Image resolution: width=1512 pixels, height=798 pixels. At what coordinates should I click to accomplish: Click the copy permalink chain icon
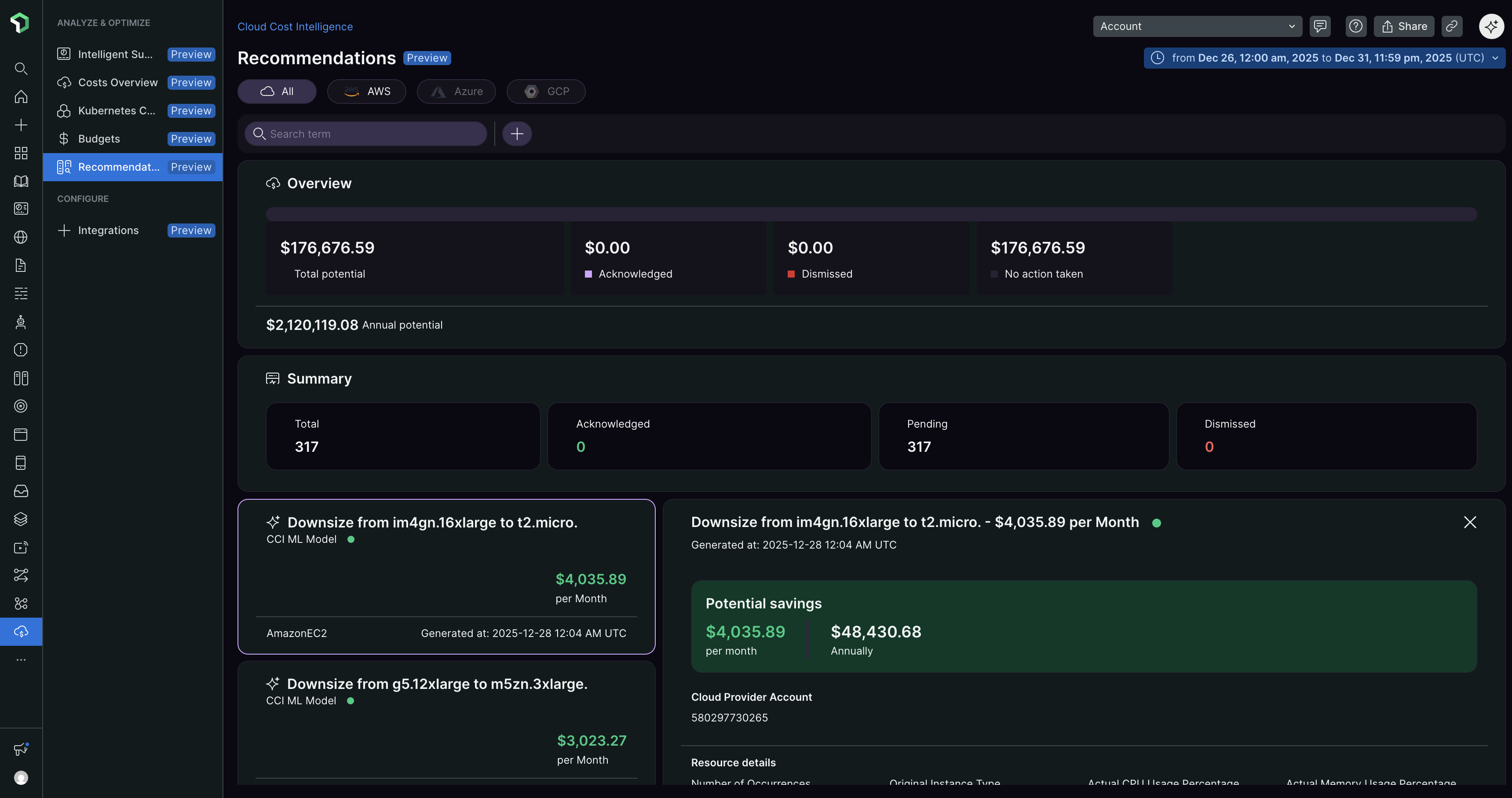(1452, 26)
